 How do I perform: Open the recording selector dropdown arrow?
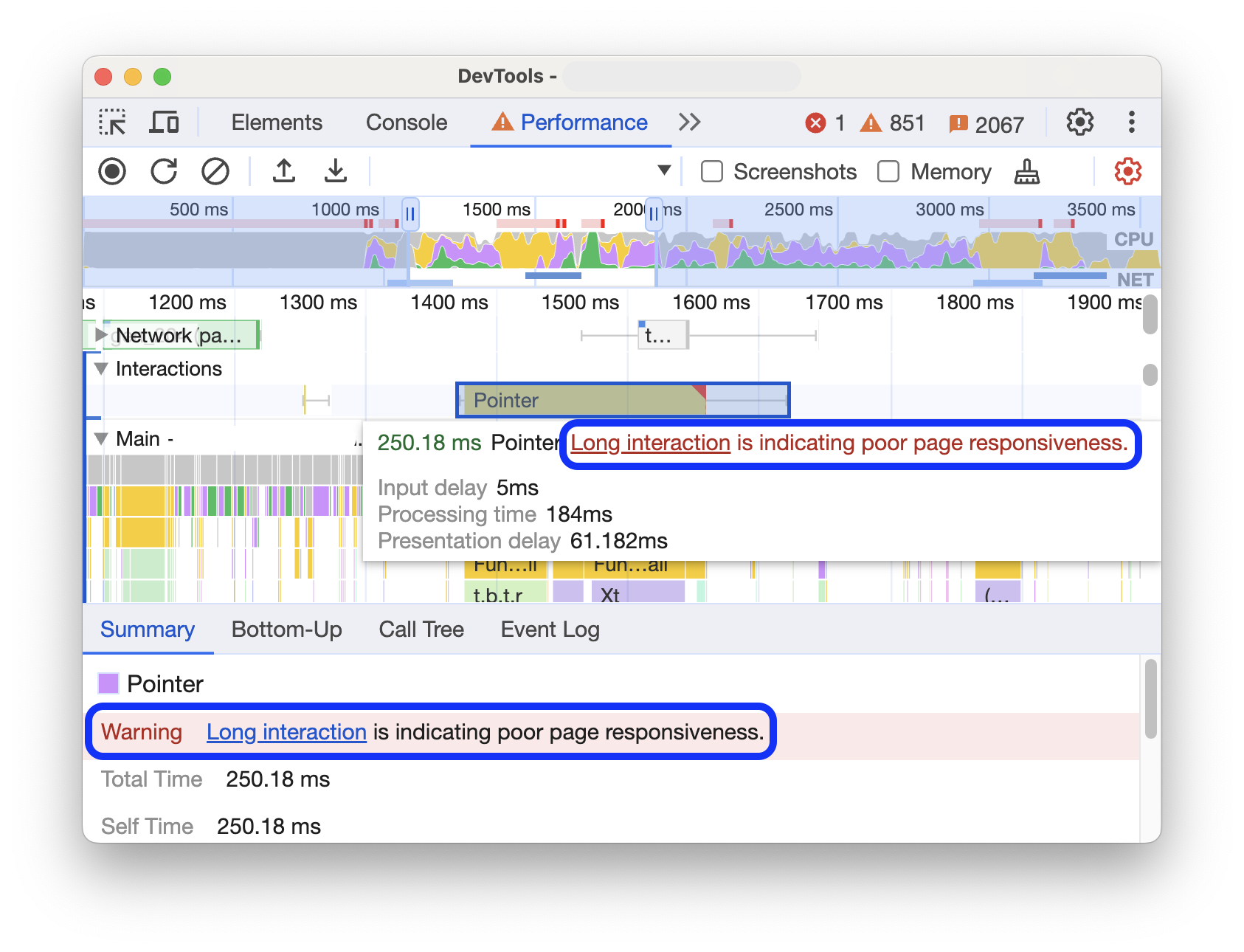(664, 170)
